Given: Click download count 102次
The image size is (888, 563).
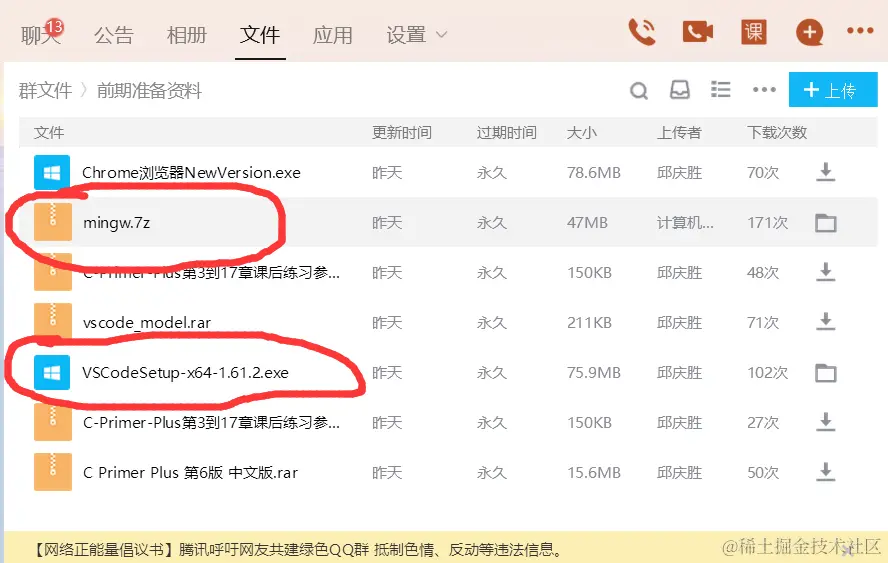Looking at the screenshot, I should (767, 373).
